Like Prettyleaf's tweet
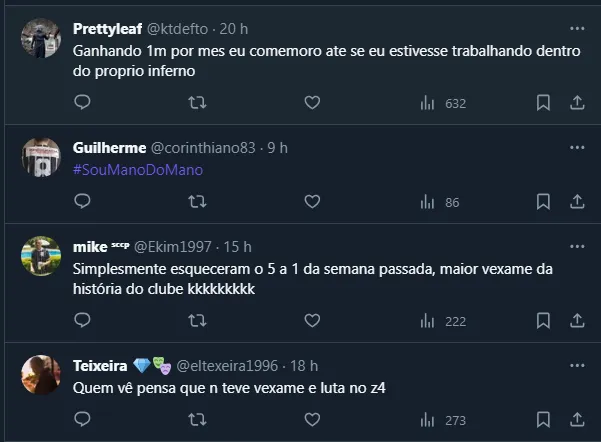 click(312, 102)
